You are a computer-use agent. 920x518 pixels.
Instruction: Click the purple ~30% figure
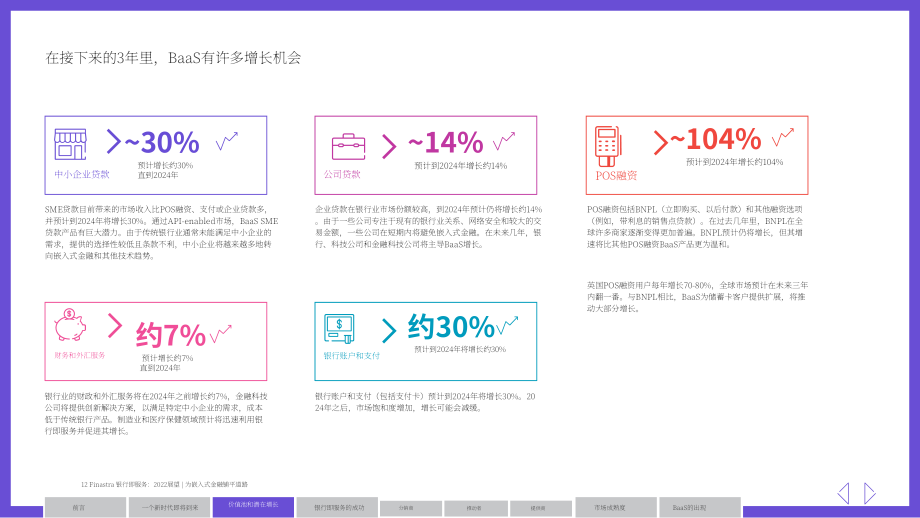[162, 143]
